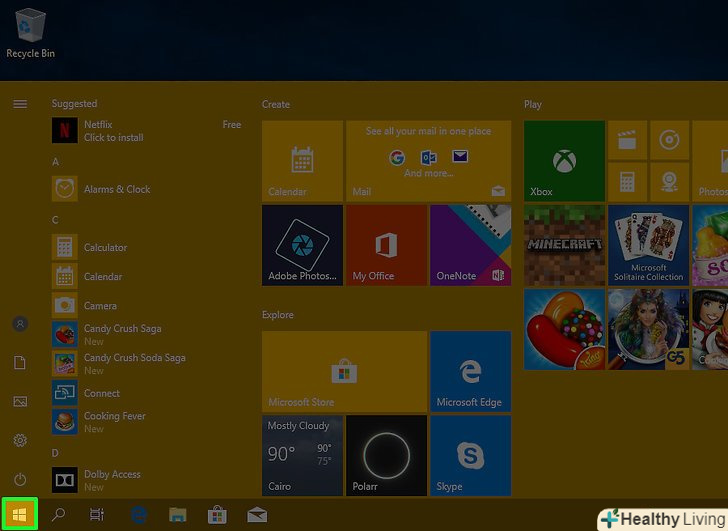This screenshot has width=728, height=531.
Task: Open Pictures from Start sidebar
Action: pyautogui.click(x=20, y=401)
